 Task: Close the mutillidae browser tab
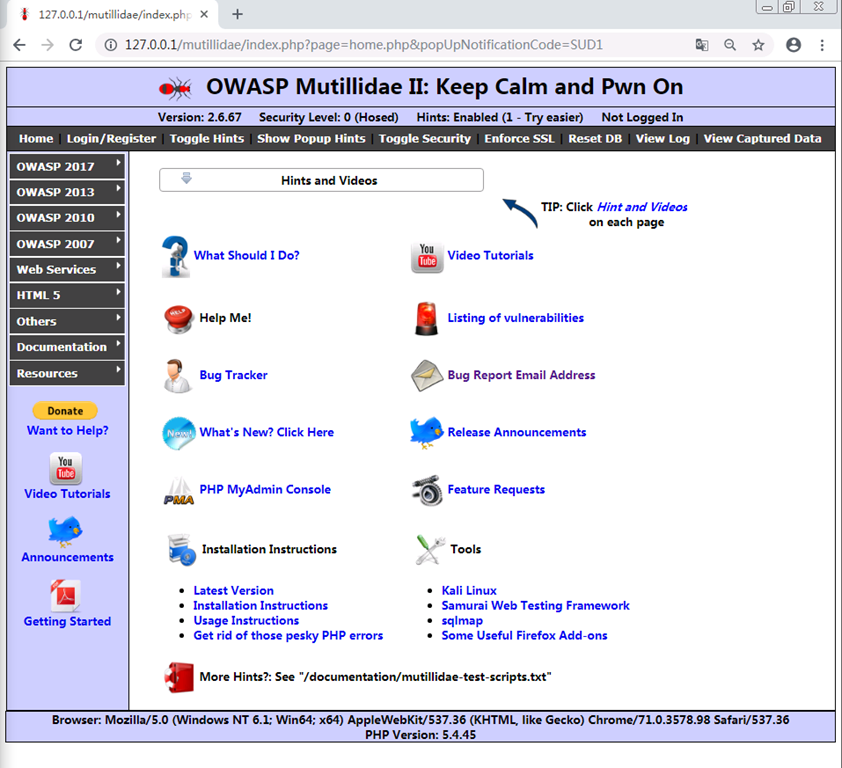pos(204,15)
